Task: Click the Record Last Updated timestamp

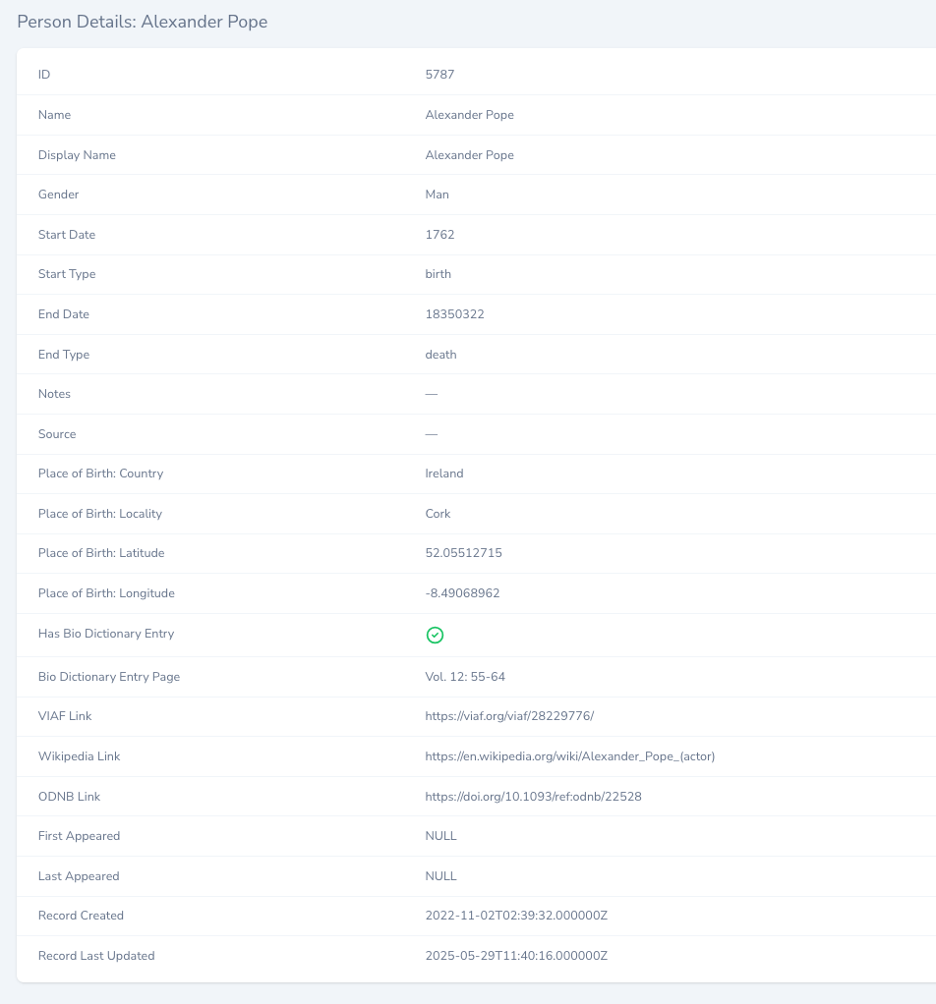Action: tap(516, 956)
